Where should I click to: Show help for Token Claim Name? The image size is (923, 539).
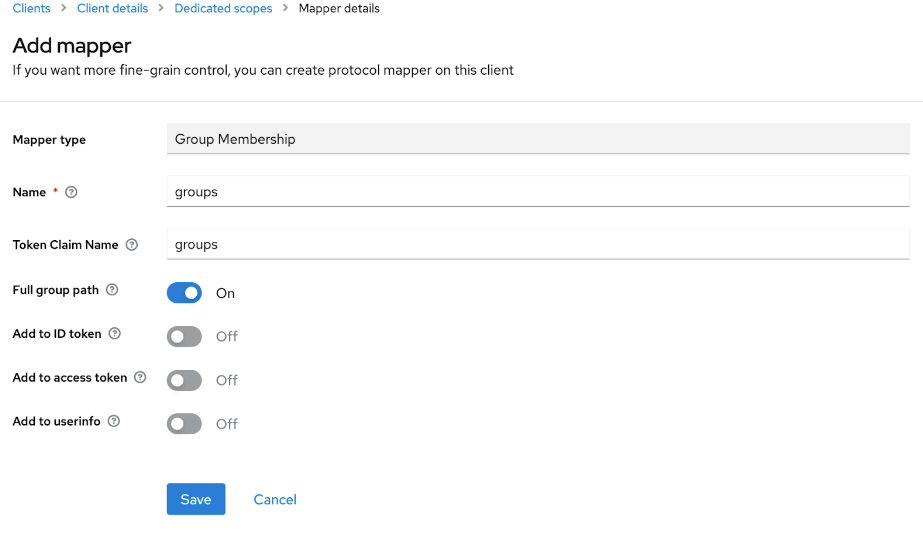click(132, 245)
